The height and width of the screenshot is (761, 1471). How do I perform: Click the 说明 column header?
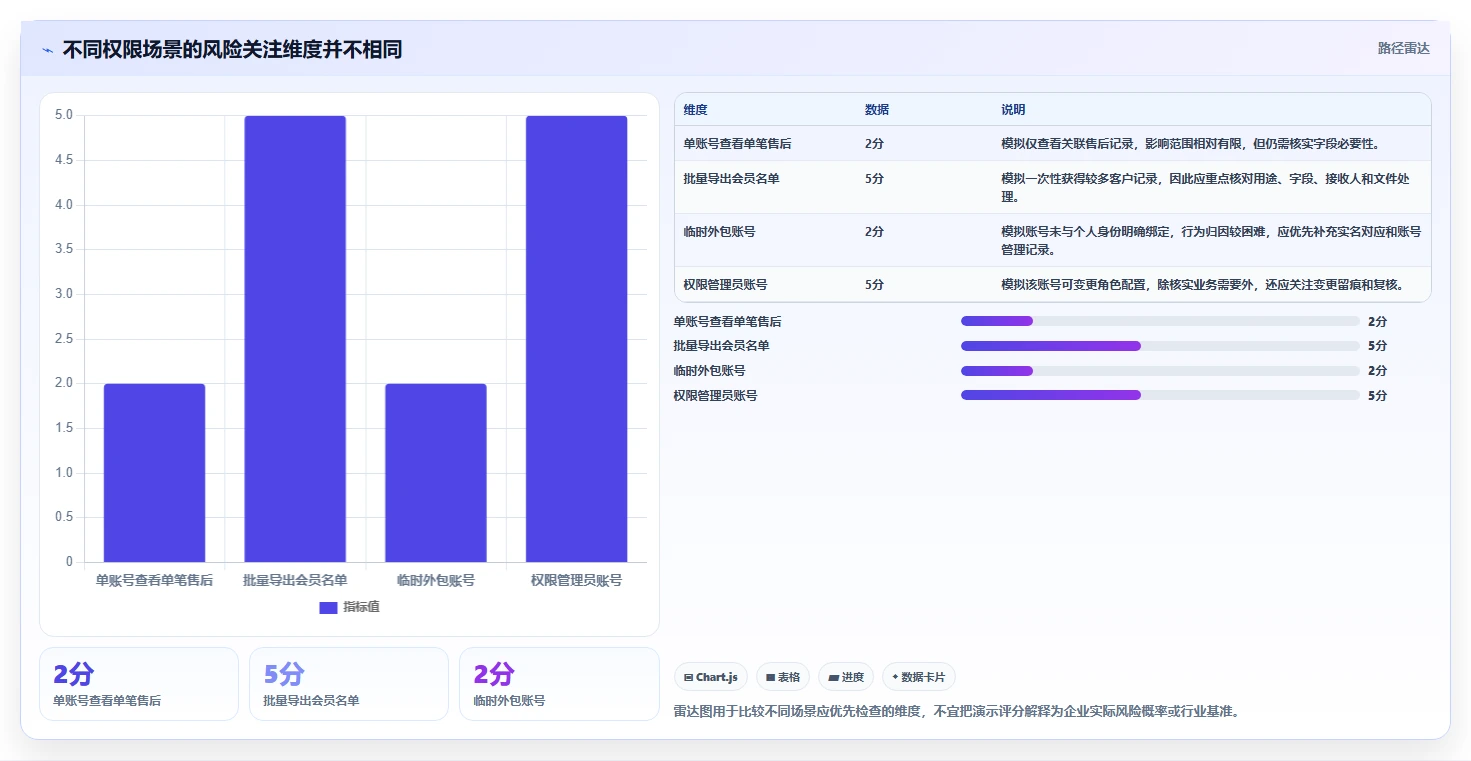1013,110
